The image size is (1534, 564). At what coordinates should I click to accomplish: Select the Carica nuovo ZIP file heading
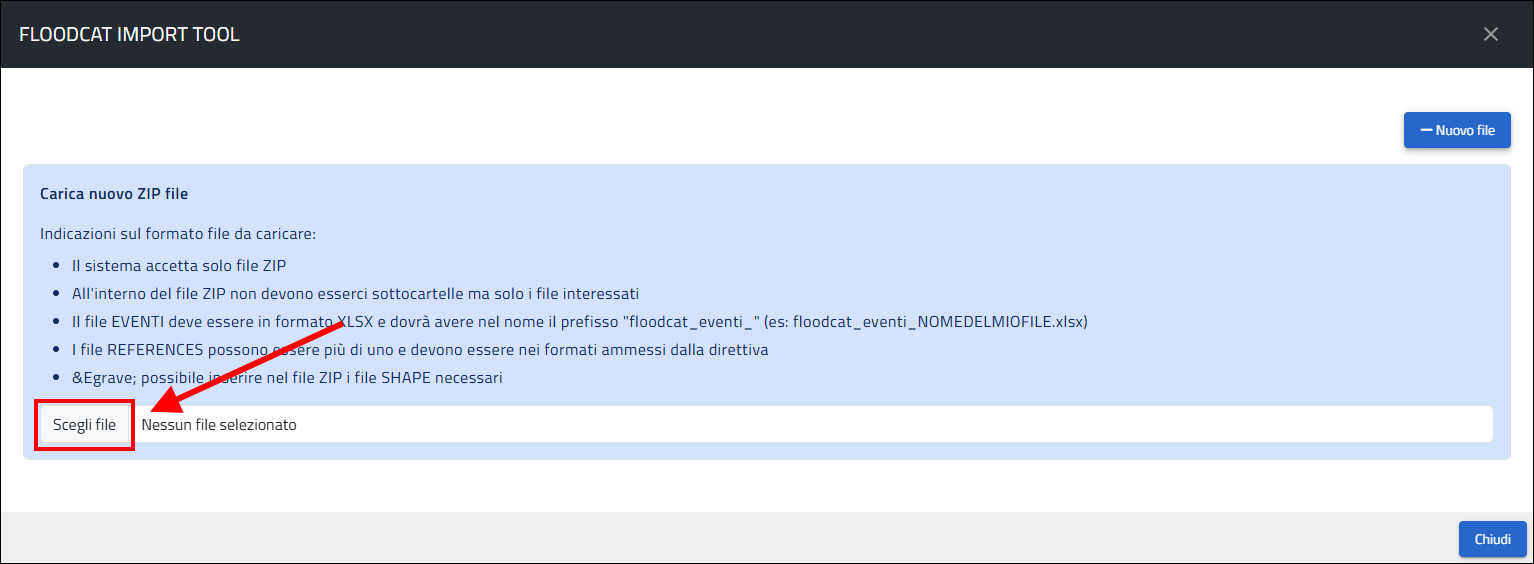click(x=114, y=194)
